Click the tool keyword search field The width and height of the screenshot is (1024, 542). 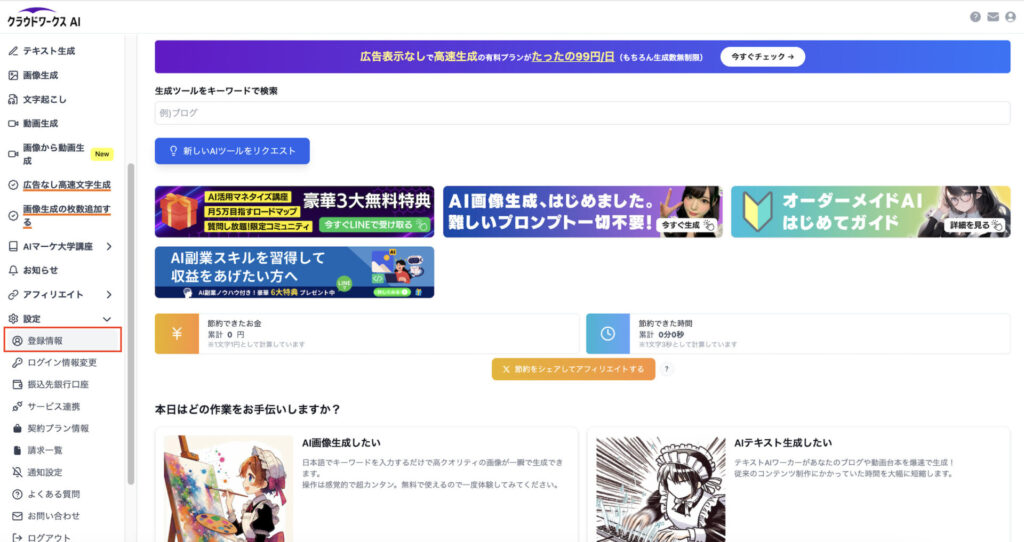point(583,113)
